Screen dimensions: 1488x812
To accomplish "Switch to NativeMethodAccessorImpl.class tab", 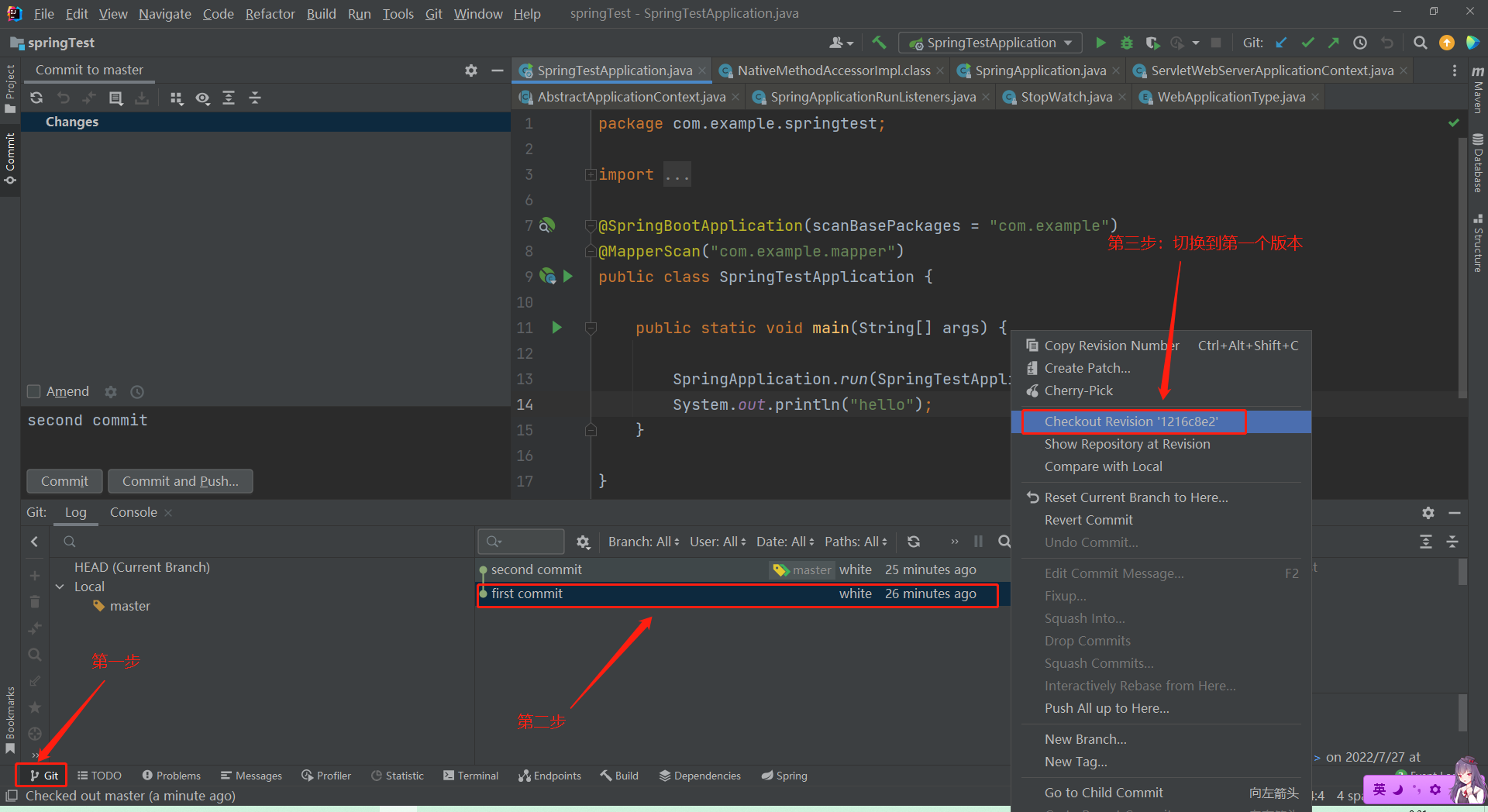I will click(x=833, y=71).
